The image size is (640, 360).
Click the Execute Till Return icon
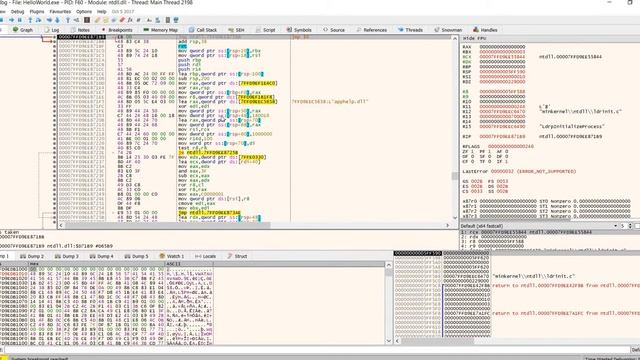pos(68,20)
